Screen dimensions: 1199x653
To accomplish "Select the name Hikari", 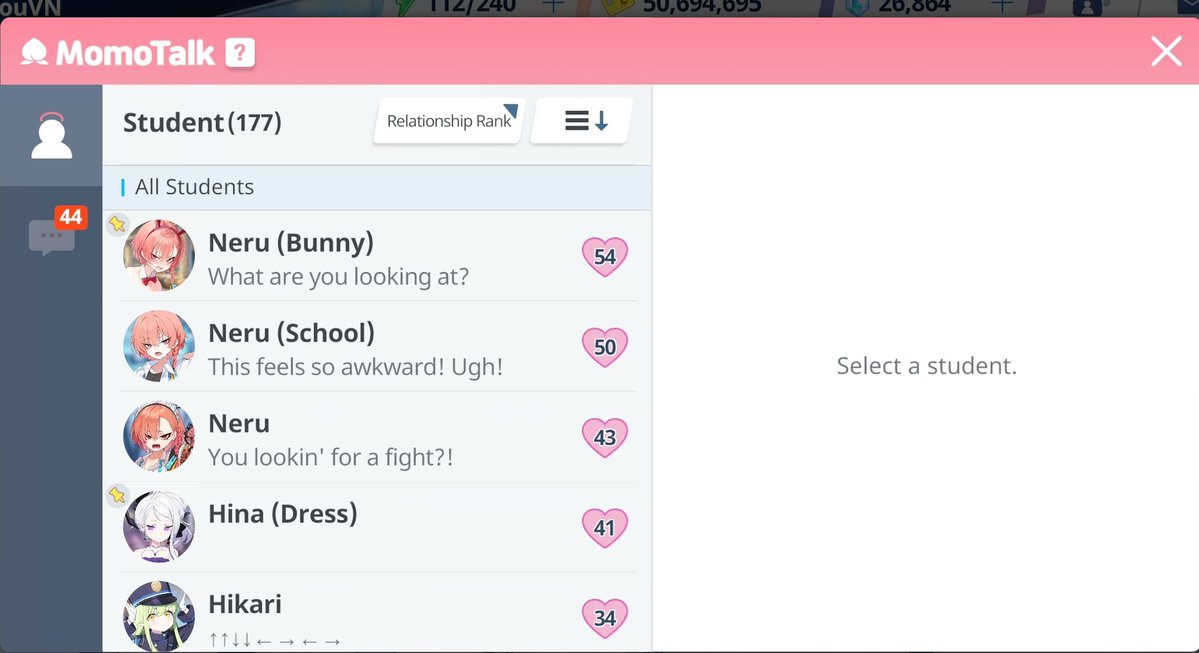I will click(245, 603).
